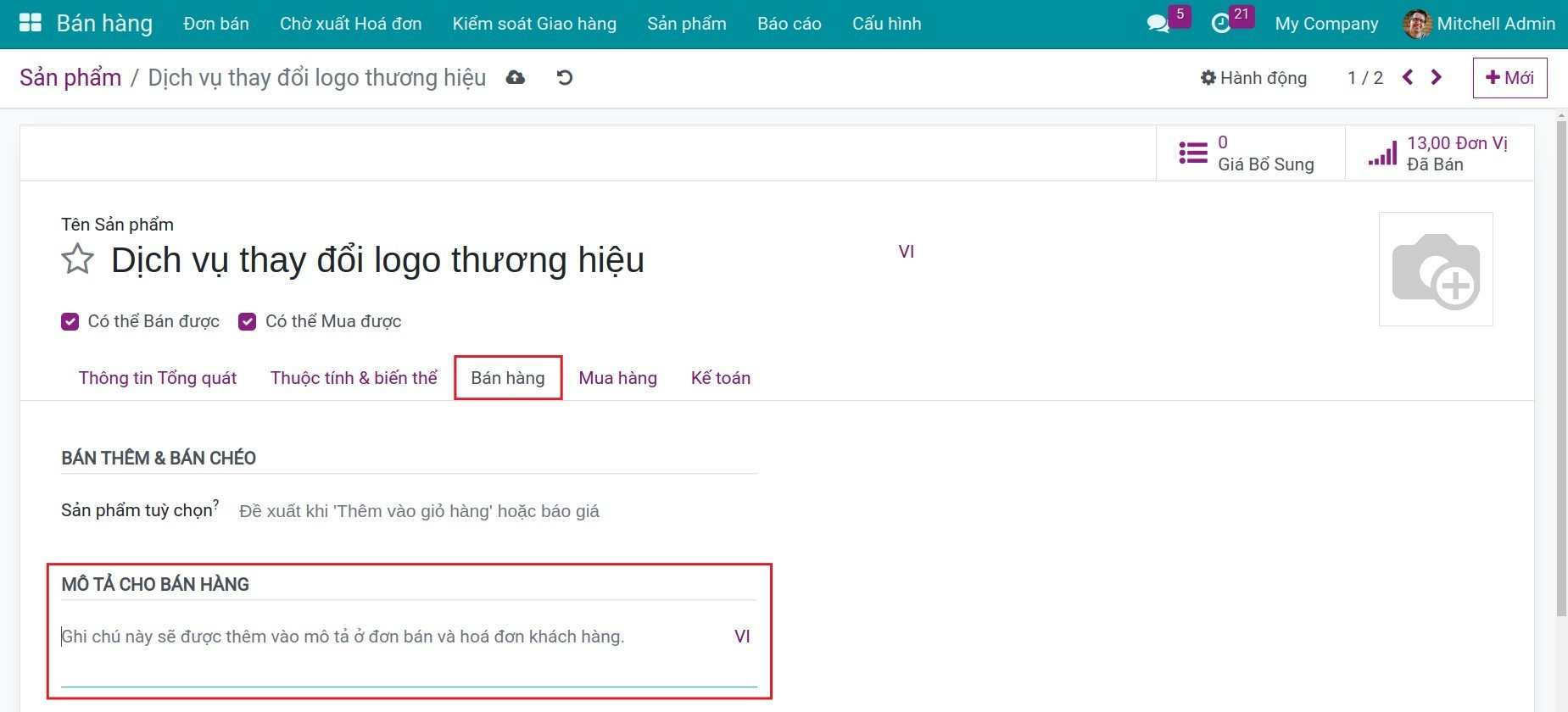Click the VI translate button beside product name

pyautogui.click(x=907, y=252)
